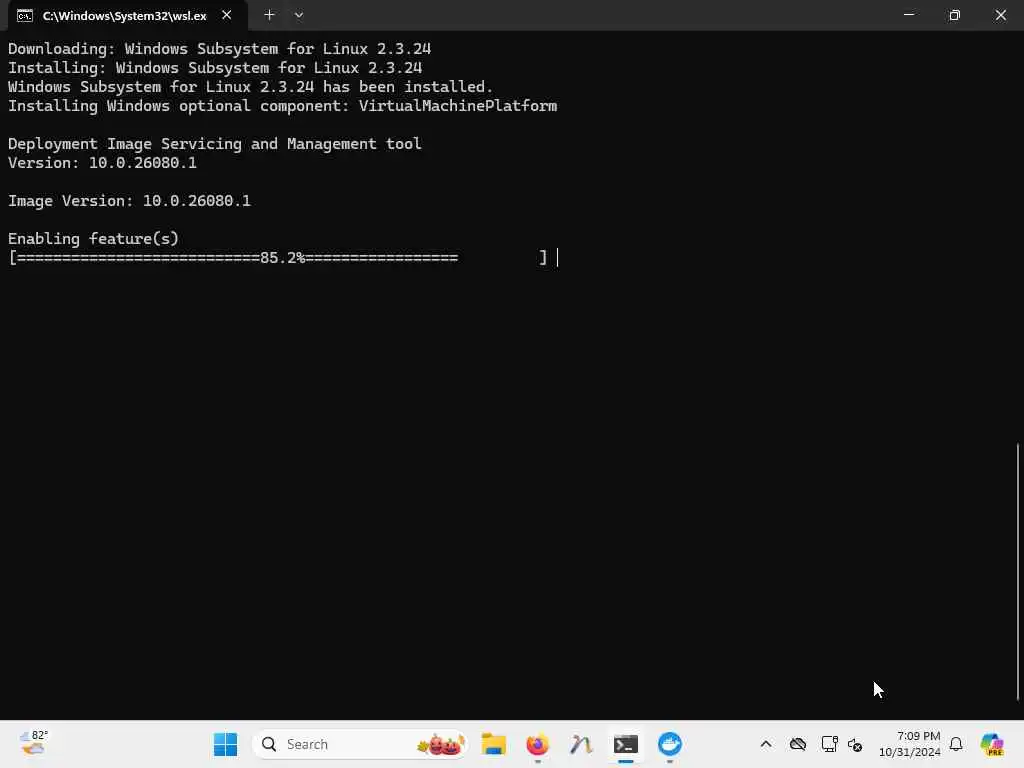The width and height of the screenshot is (1024, 768).
Task: Close the wsl.exe terminal tab
Action: [227, 15]
